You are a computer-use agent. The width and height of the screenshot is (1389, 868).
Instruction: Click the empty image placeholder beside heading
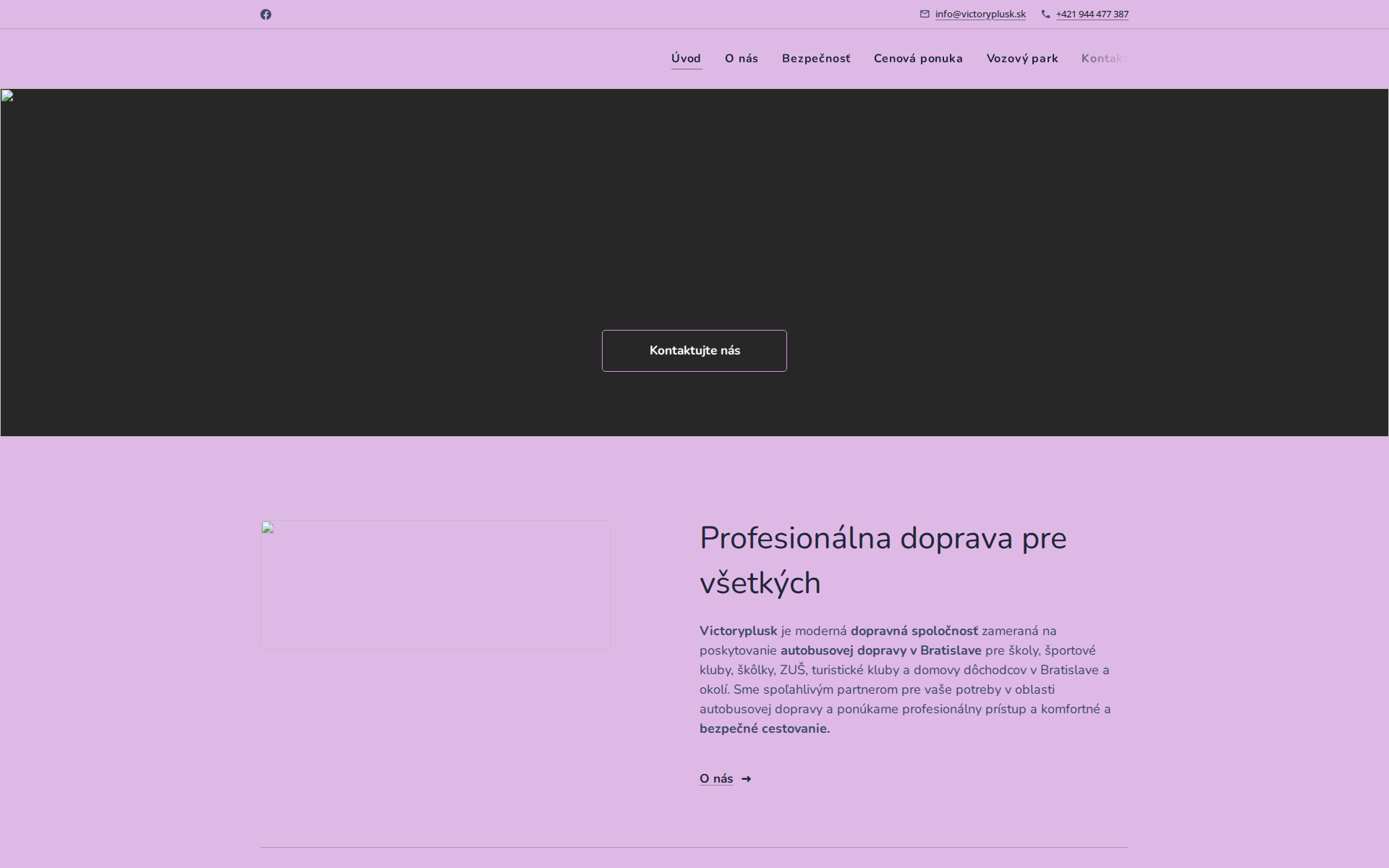pos(435,584)
